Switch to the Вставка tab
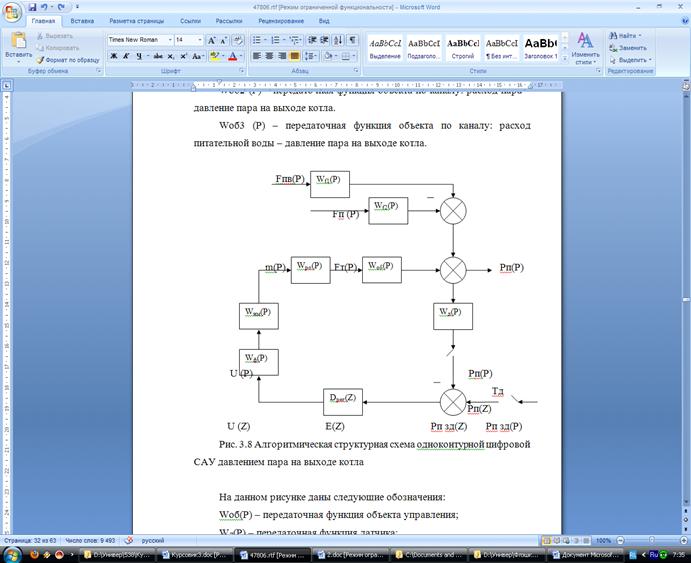691x563 pixels. click(82, 20)
